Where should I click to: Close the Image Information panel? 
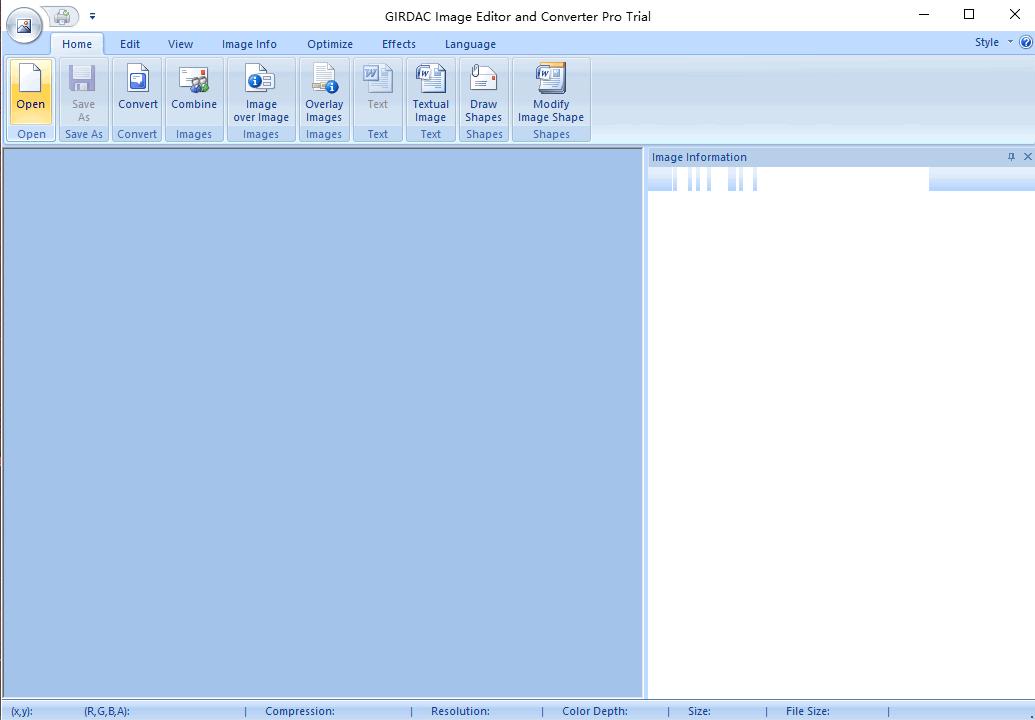(1027, 157)
